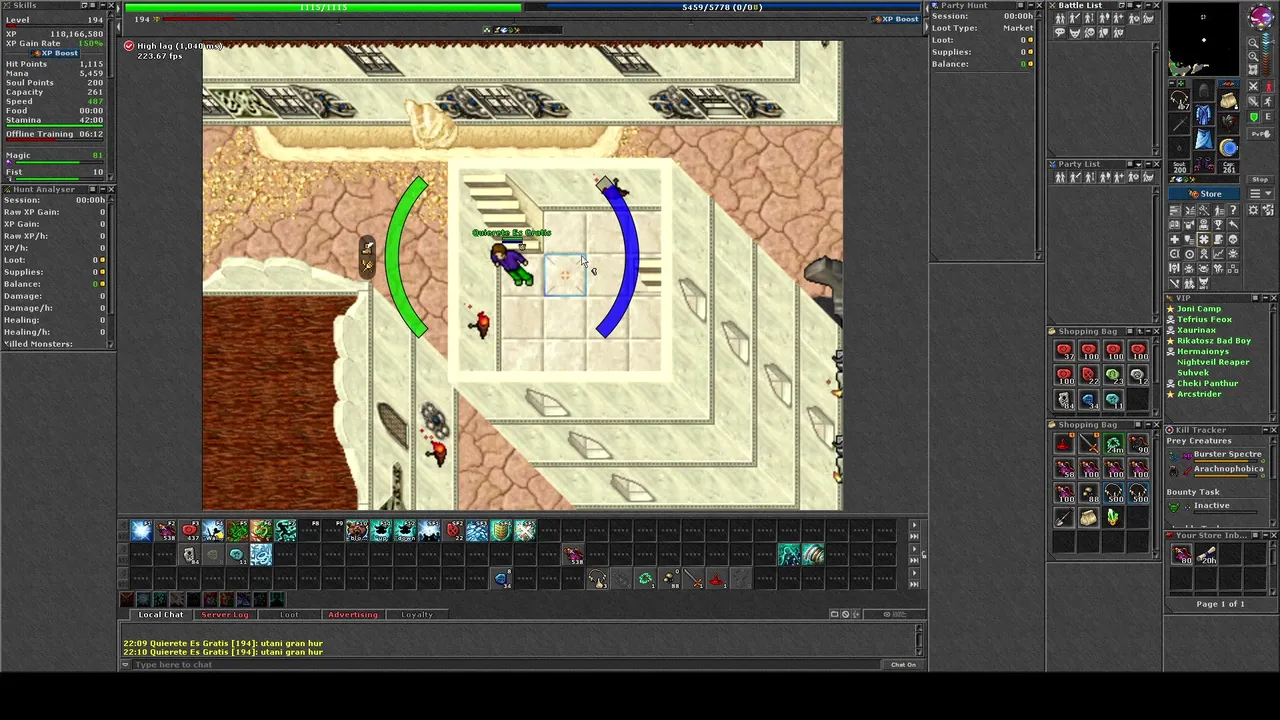
Task: Open the help question mark icon
Action: coord(1233,210)
